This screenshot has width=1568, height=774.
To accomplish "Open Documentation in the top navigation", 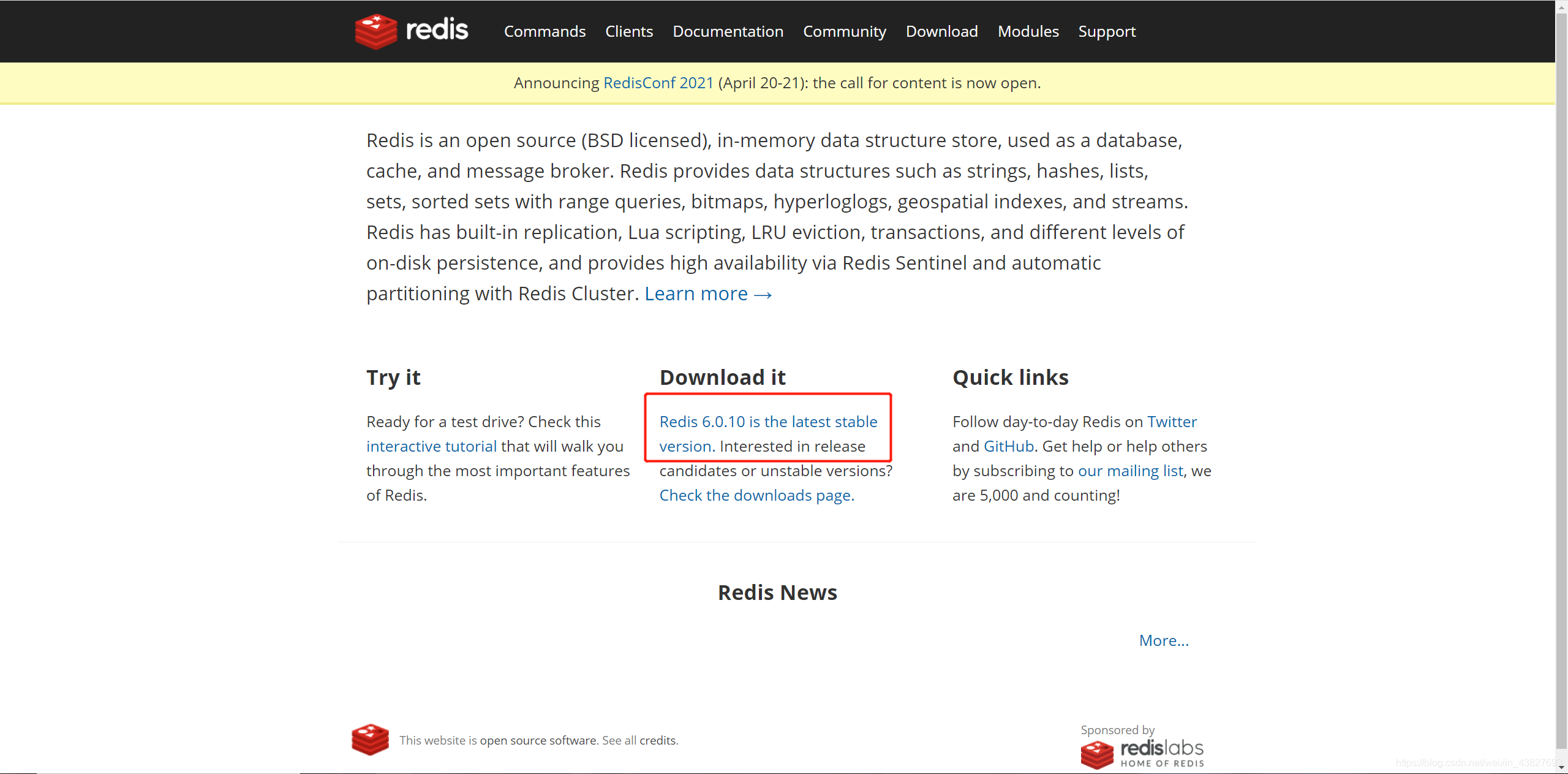I will [x=728, y=31].
